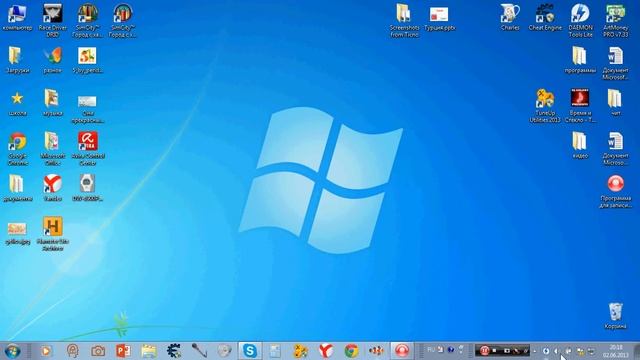Open Программа для записи red desktop icon

616,191
